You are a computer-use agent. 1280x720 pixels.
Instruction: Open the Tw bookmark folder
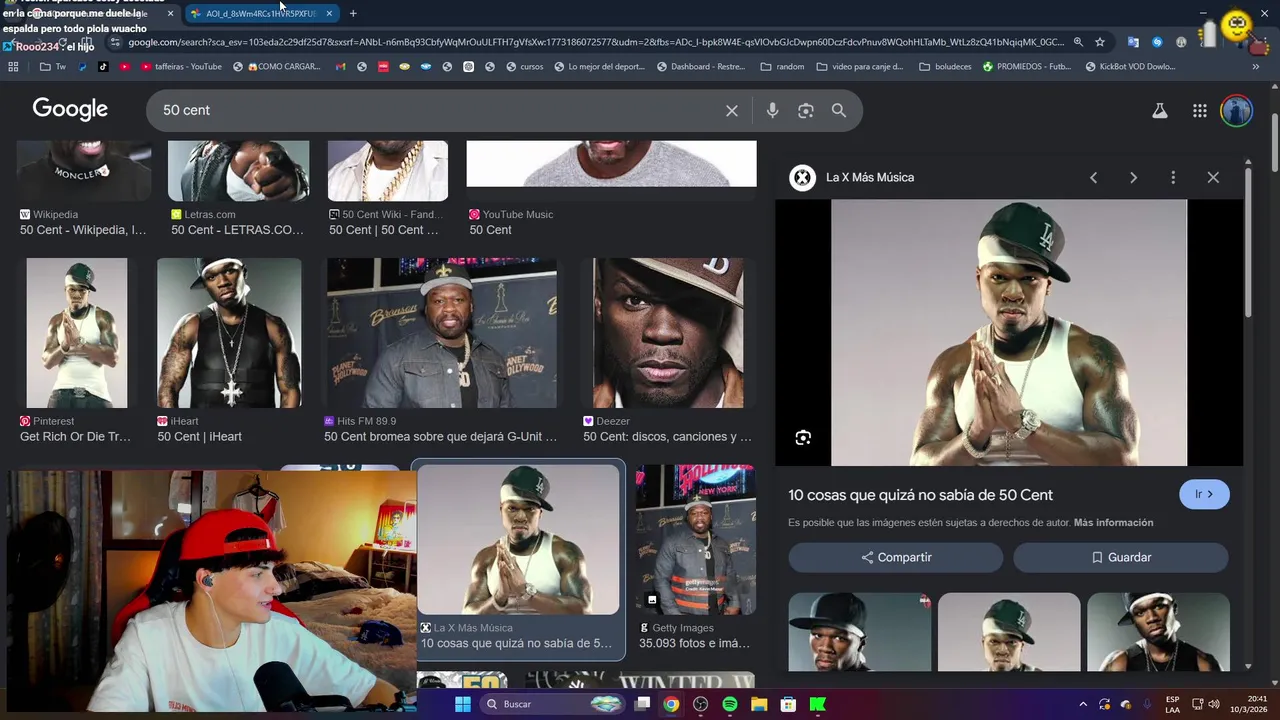(x=53, y=67)
